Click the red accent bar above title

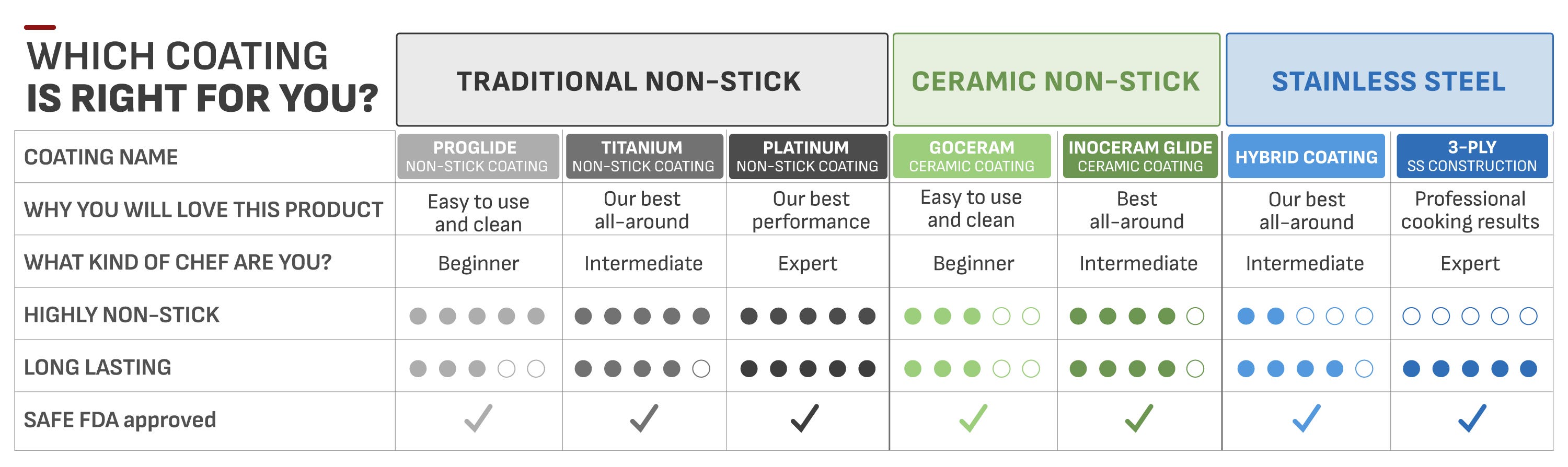(40, 27)
